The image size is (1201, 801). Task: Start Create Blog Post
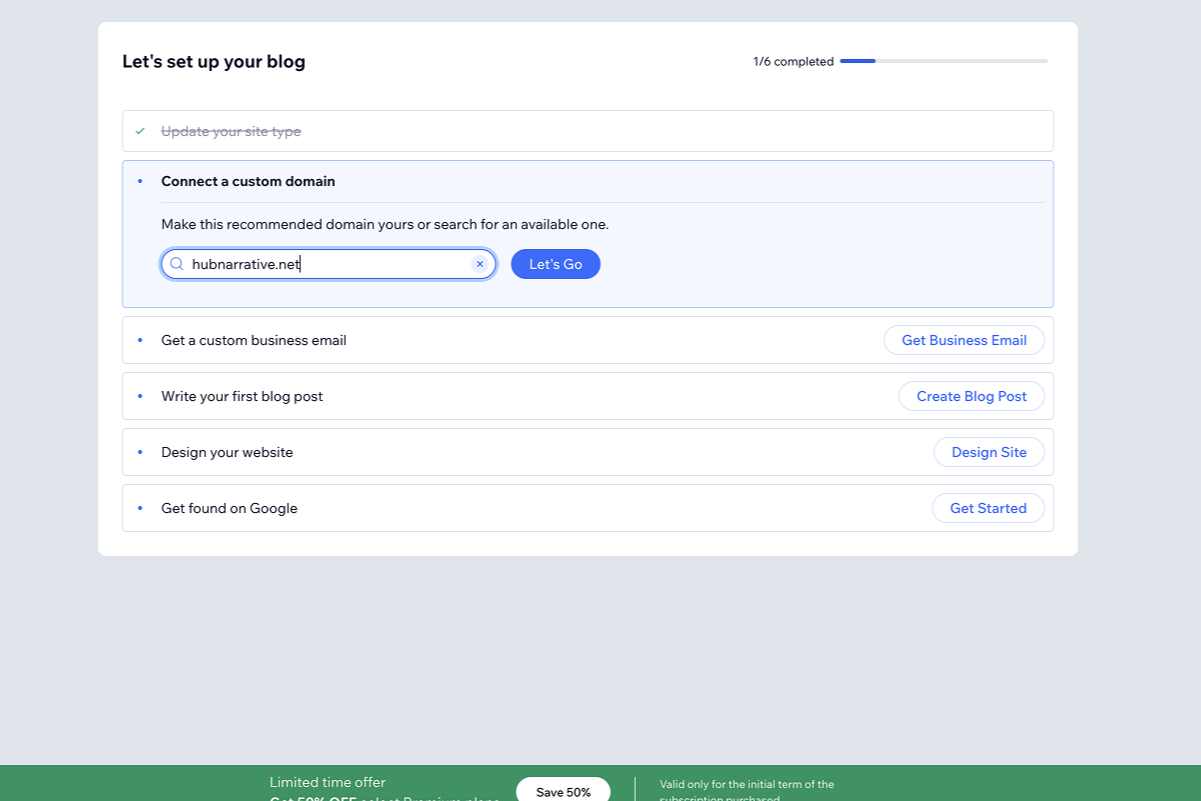pos(972,396)
